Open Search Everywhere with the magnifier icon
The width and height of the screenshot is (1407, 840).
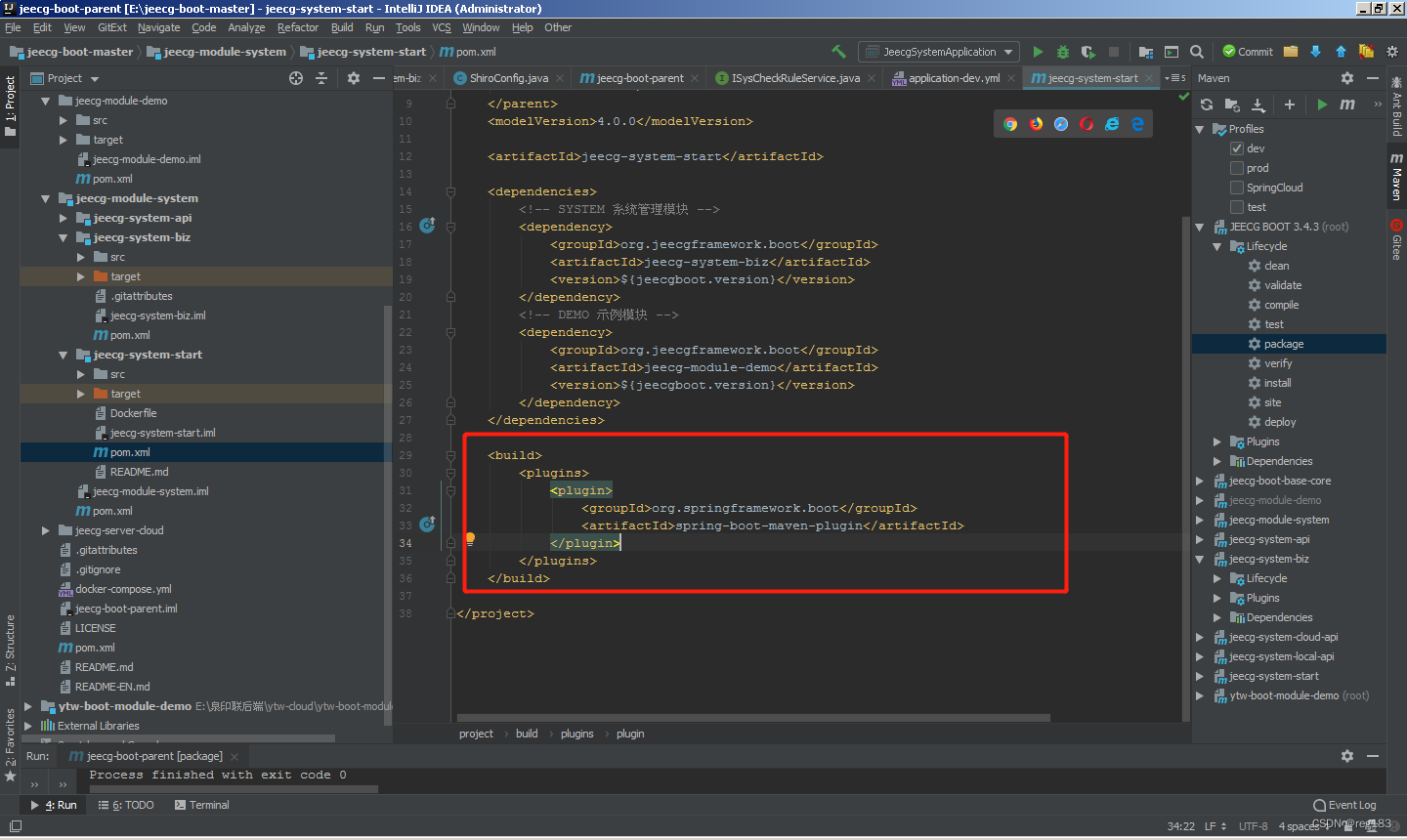pos(1196,51)
